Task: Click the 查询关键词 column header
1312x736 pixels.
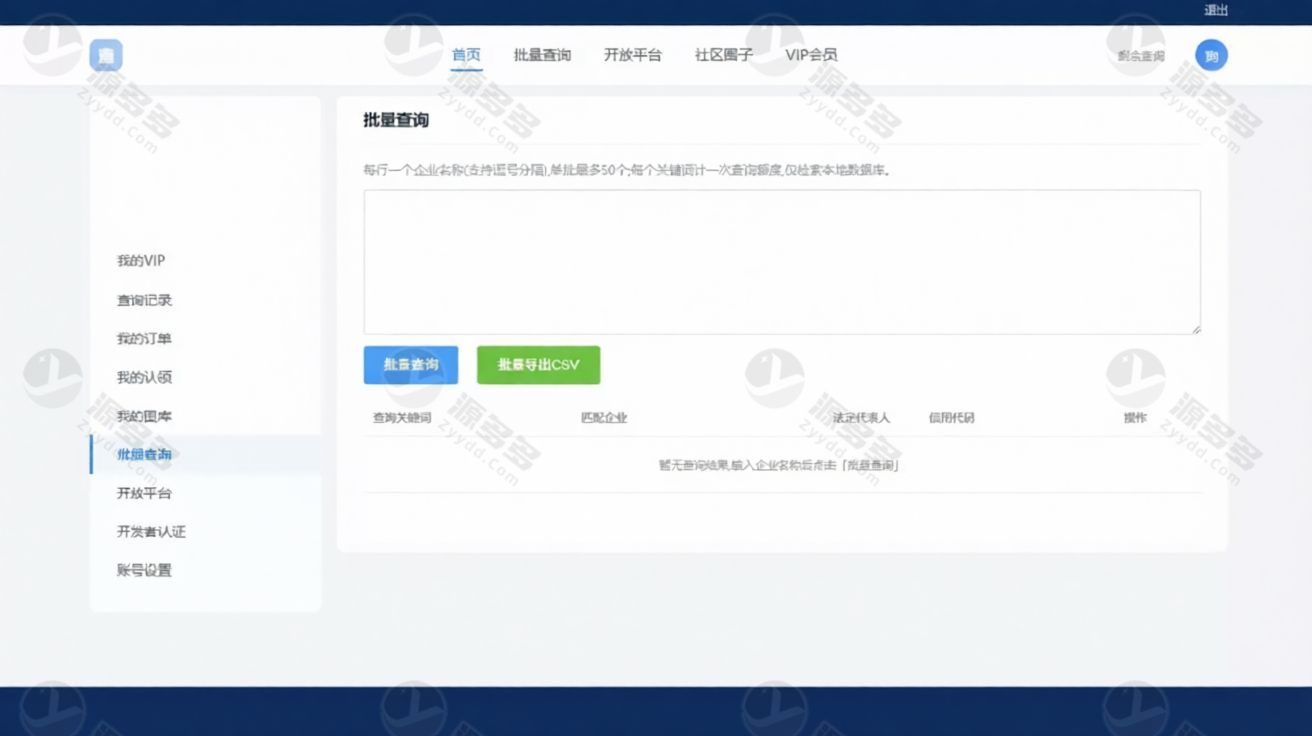Action: 402,417
